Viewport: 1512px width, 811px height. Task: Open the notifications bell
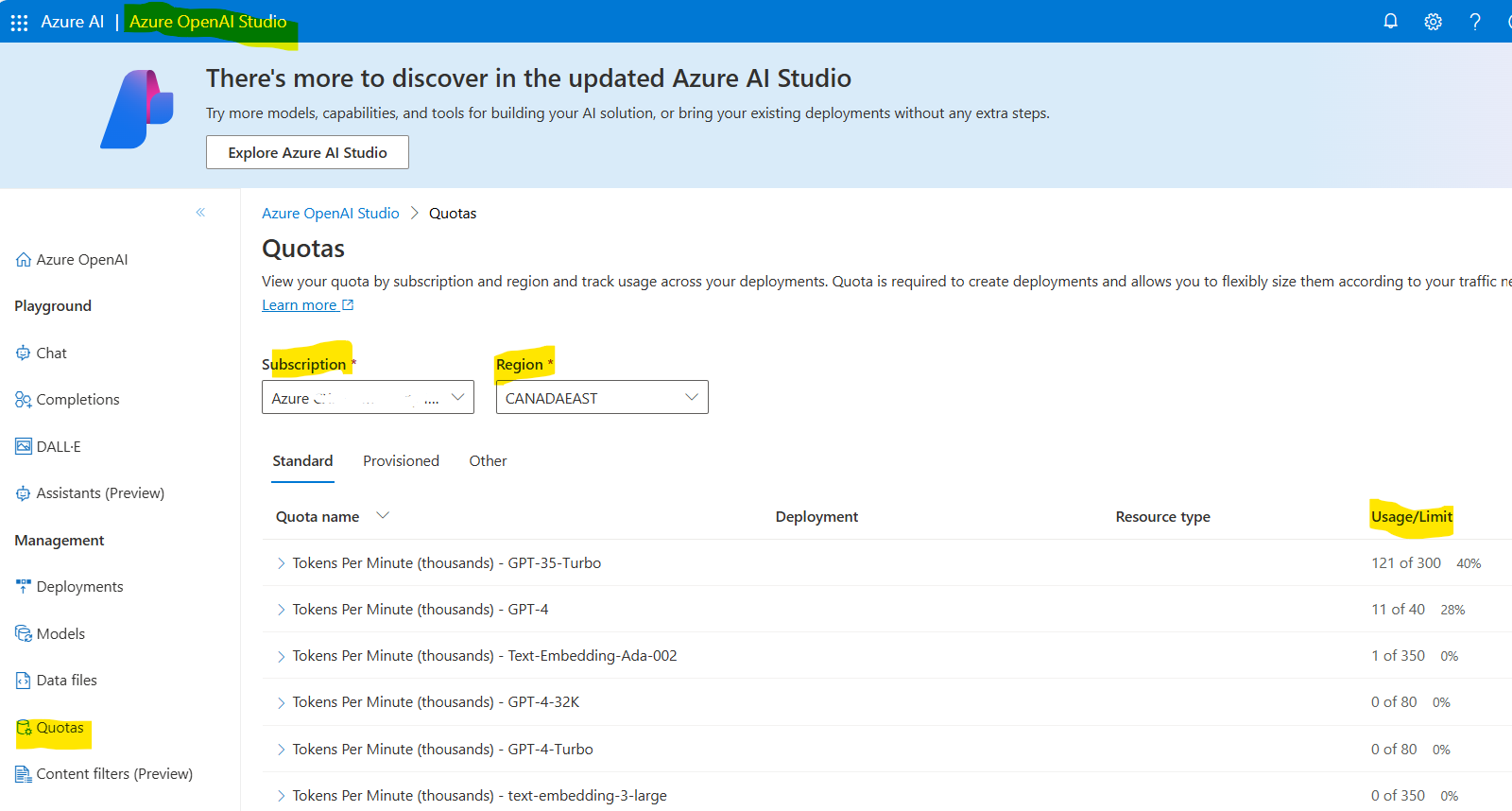[x=1390, y=21]
